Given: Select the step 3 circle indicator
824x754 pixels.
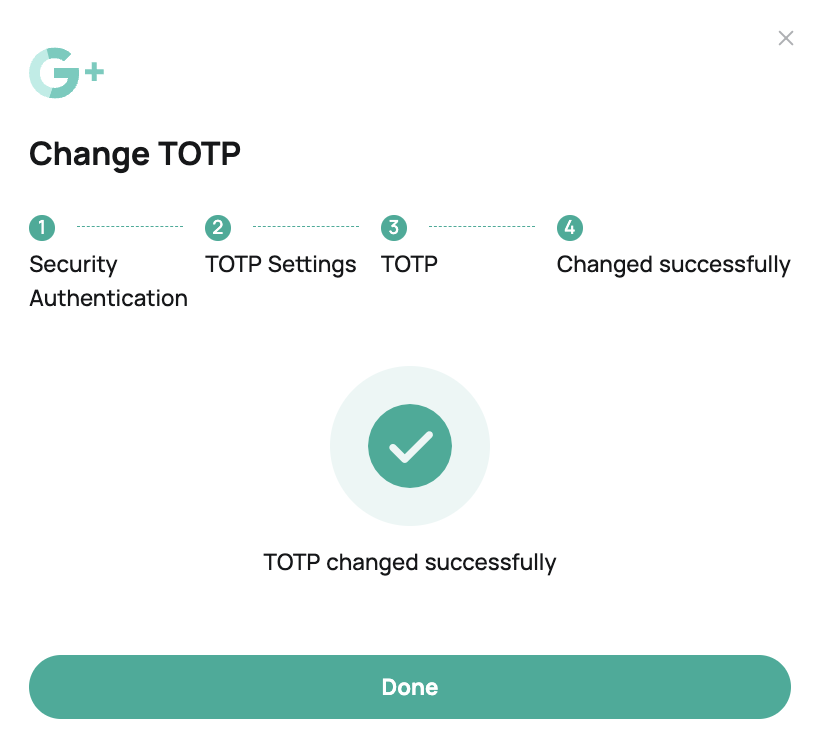Looking at the screenshot, I should tap(394, 228).
